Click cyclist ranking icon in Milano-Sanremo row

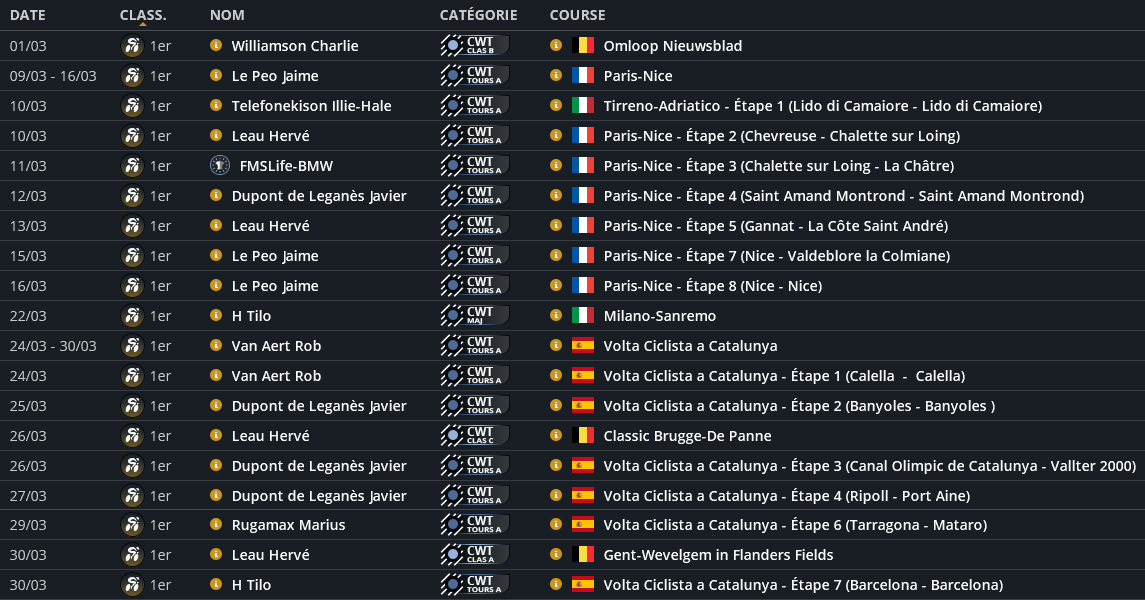coord(131,316)
